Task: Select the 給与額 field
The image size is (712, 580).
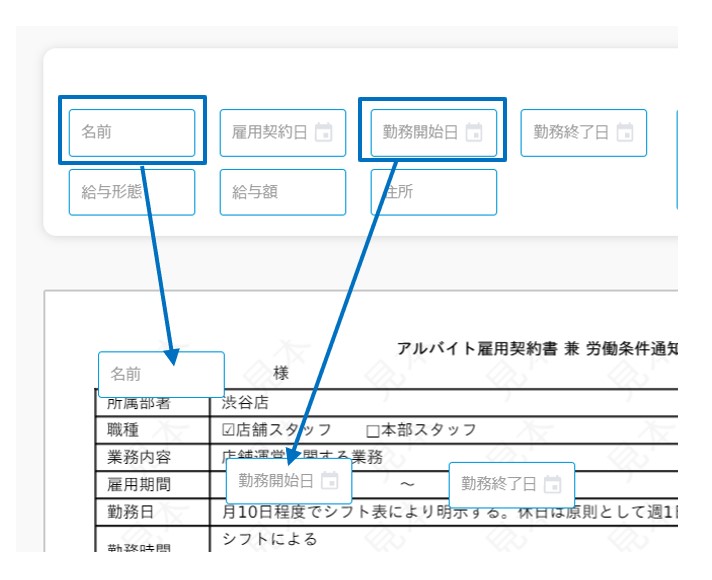Action: tap(282, 192)
